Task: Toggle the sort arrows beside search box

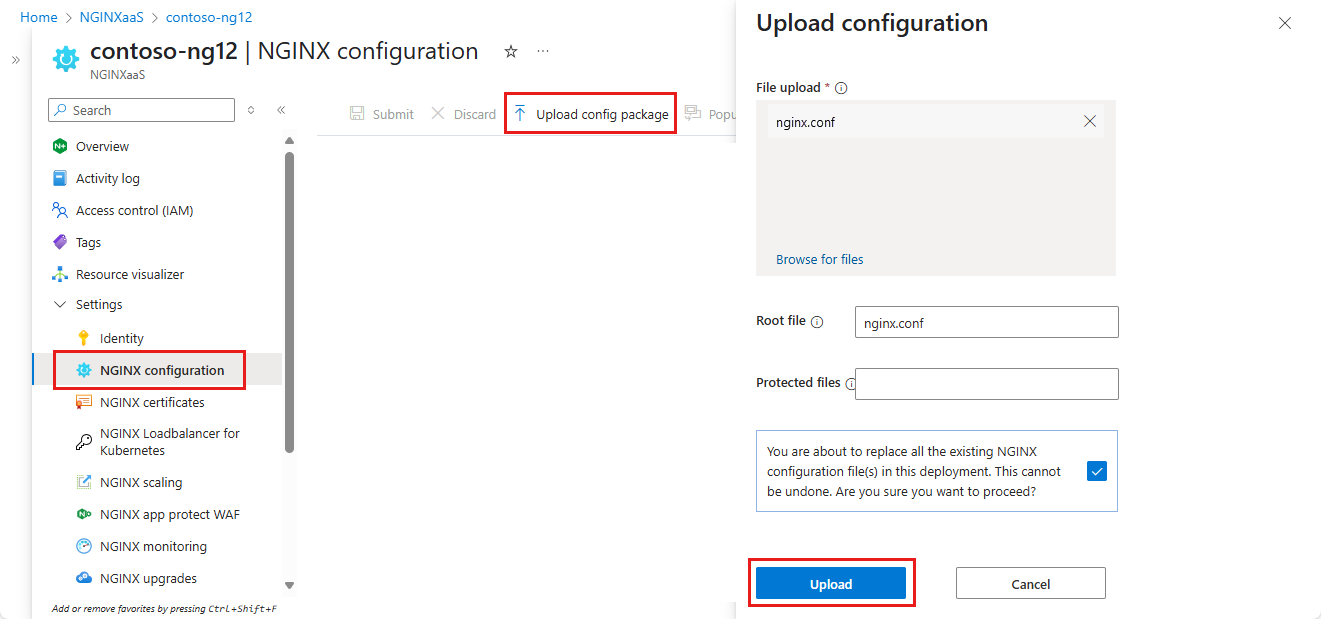Action: [251, 110]
